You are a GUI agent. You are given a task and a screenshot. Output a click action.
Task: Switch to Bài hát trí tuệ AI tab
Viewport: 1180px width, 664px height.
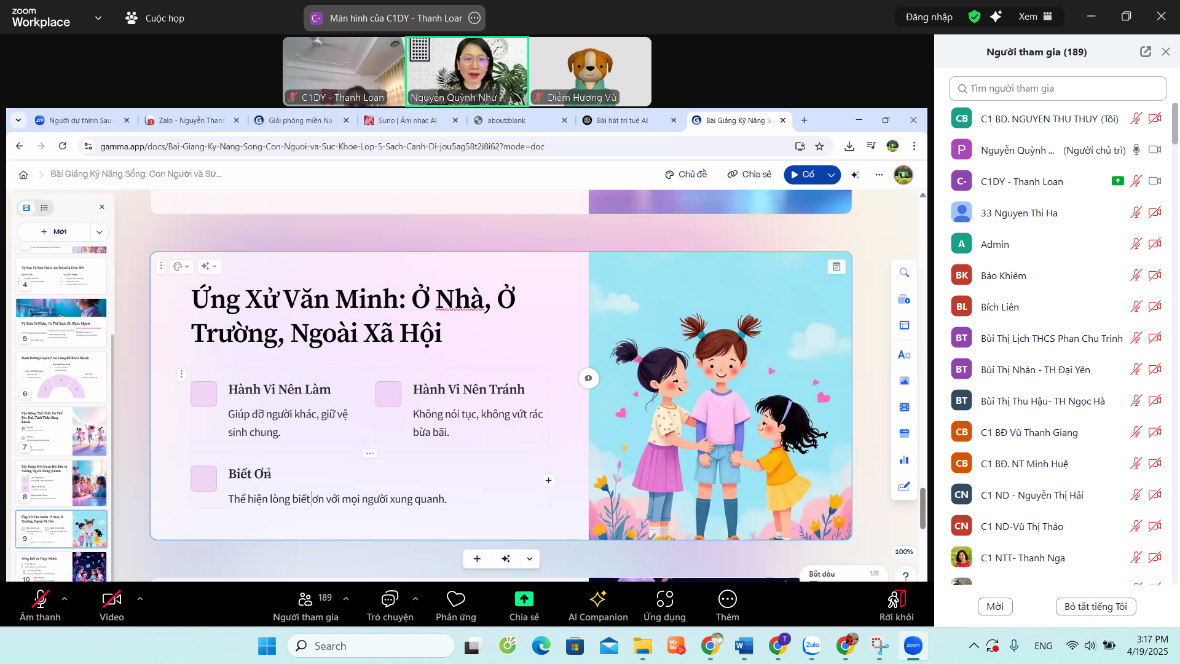coord(627,120)
